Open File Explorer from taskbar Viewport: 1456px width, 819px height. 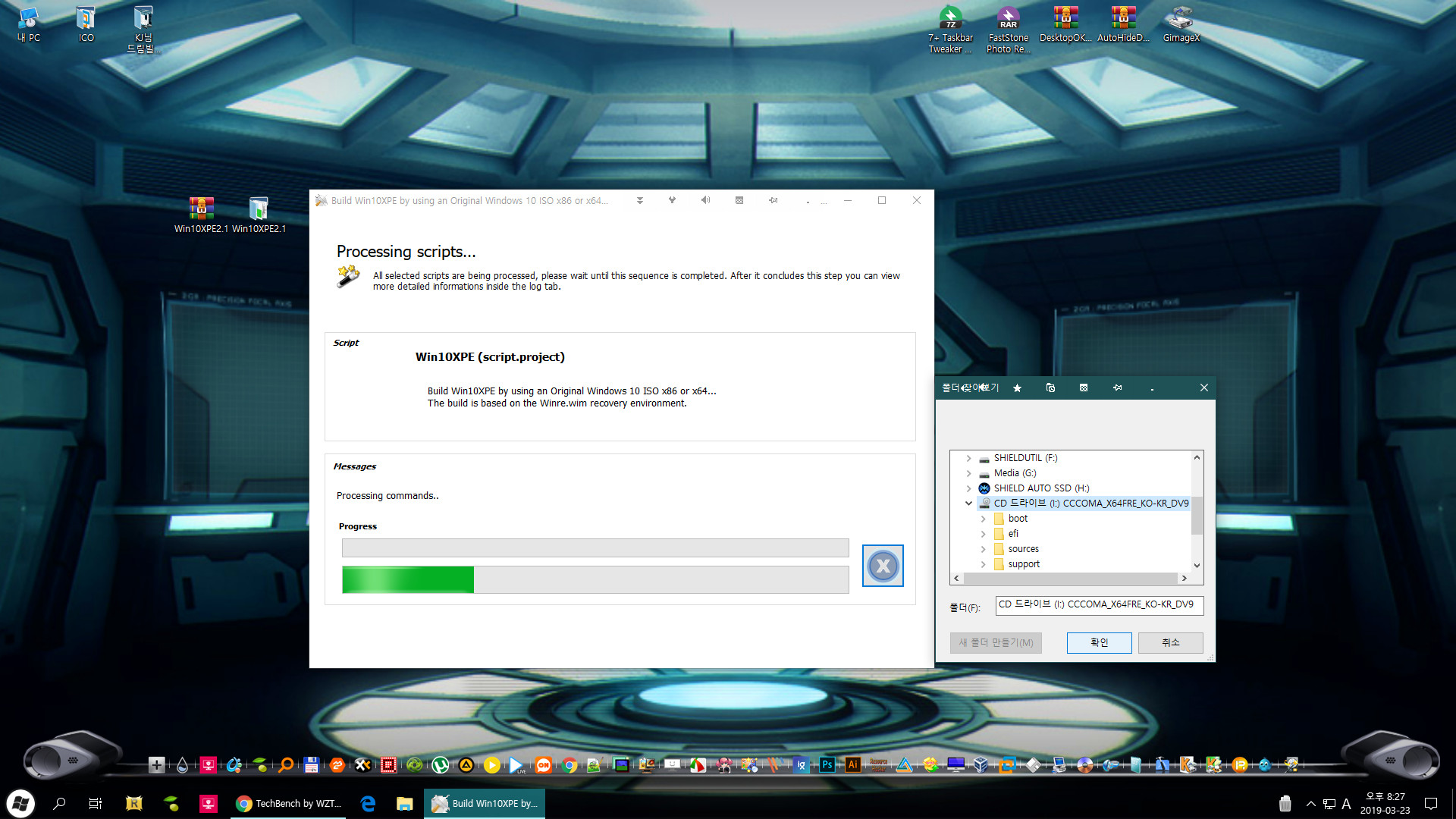coord(404,803)
